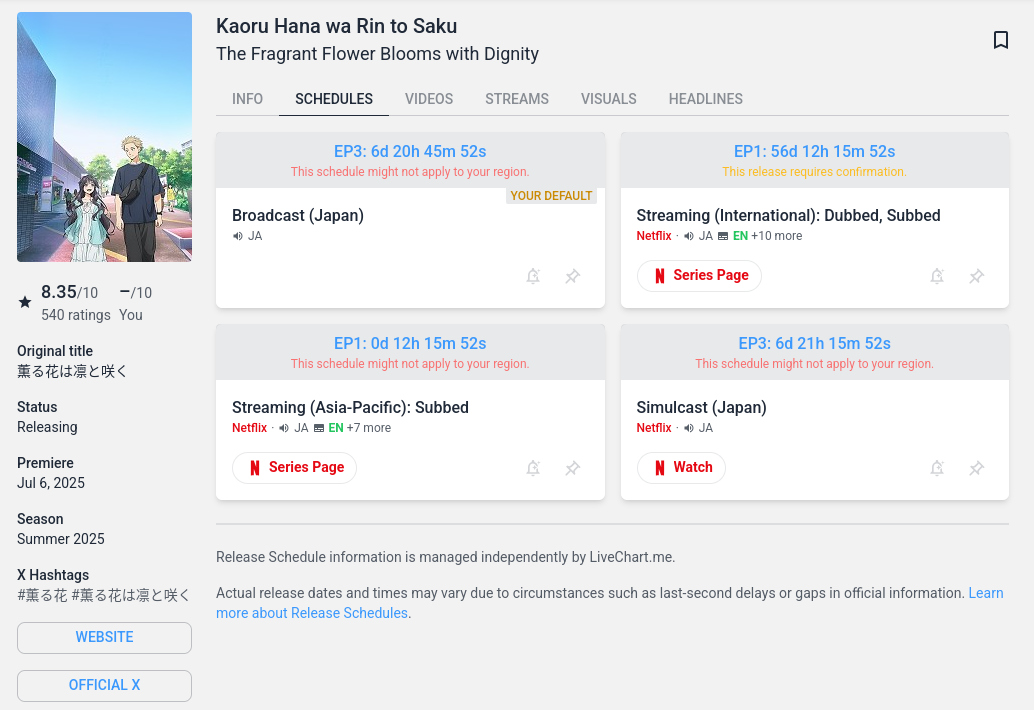Click the star rating icon
This screenshot has width=1034, height=710.
(25, 302)
